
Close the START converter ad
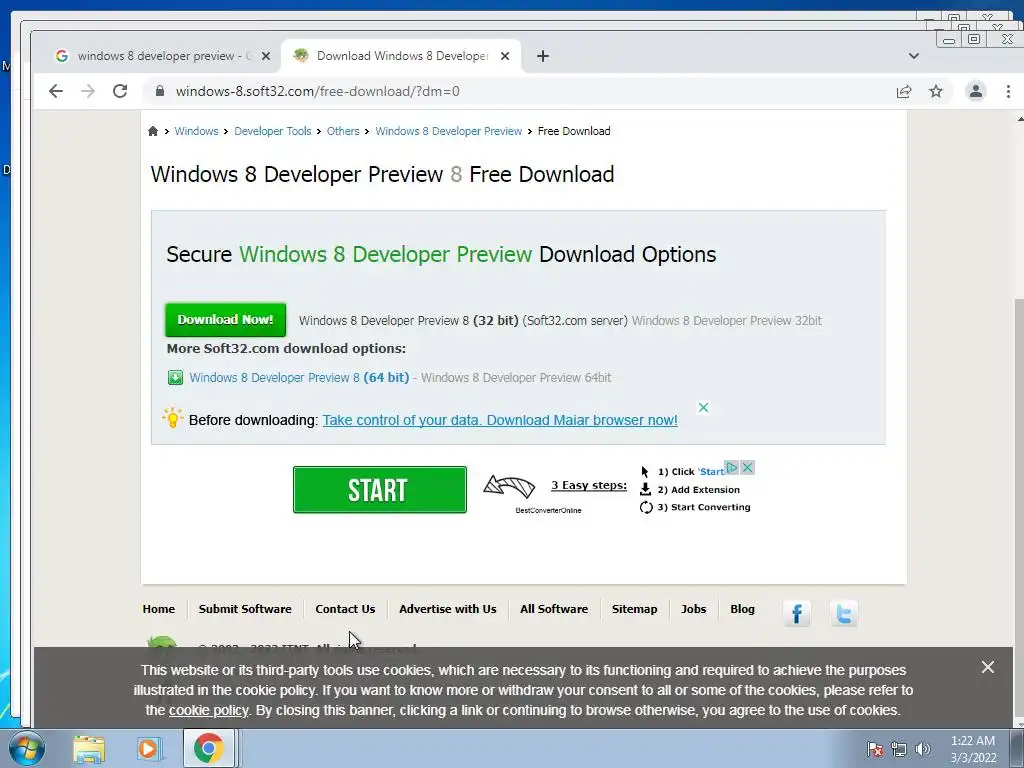coord(748,468)
